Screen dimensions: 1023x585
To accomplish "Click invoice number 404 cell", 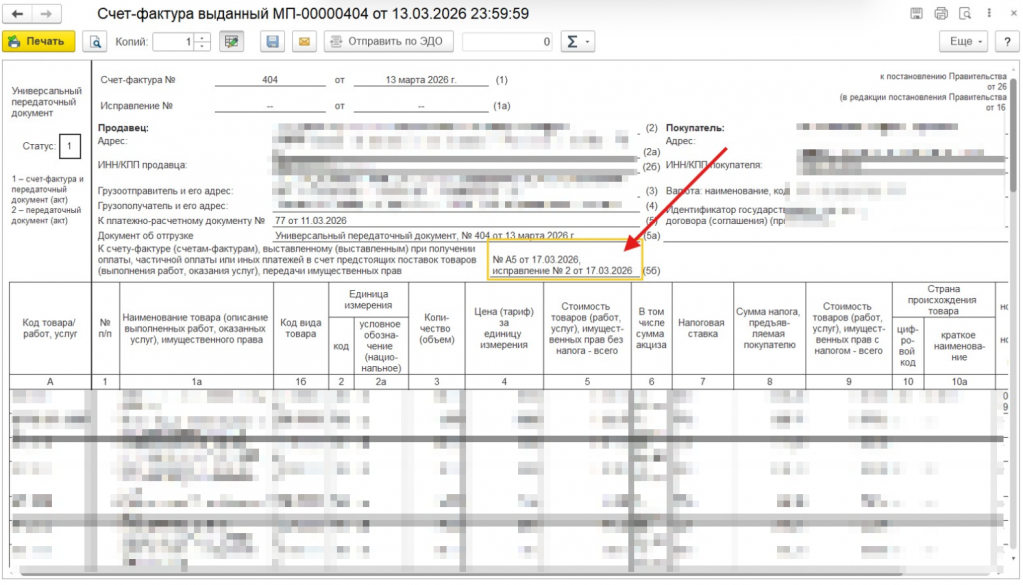I will click(x=270, y=80).
